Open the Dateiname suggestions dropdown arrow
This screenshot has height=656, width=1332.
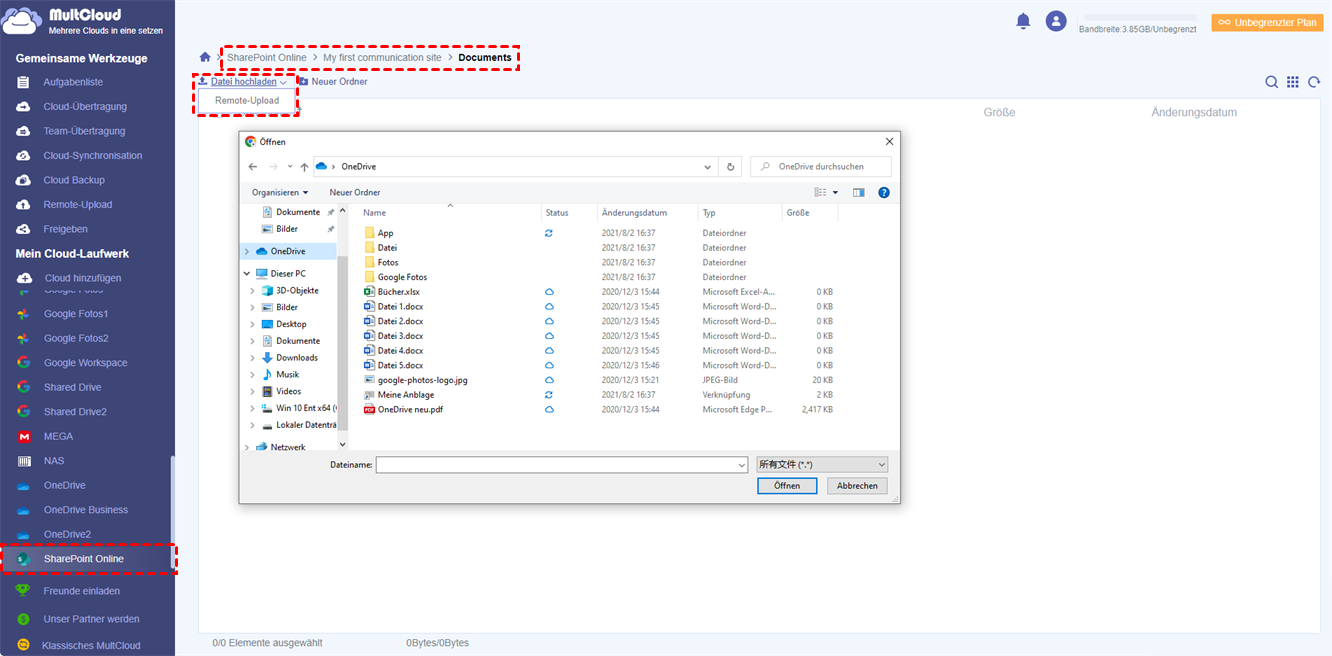pyautogui.click(x=741, y=465)
